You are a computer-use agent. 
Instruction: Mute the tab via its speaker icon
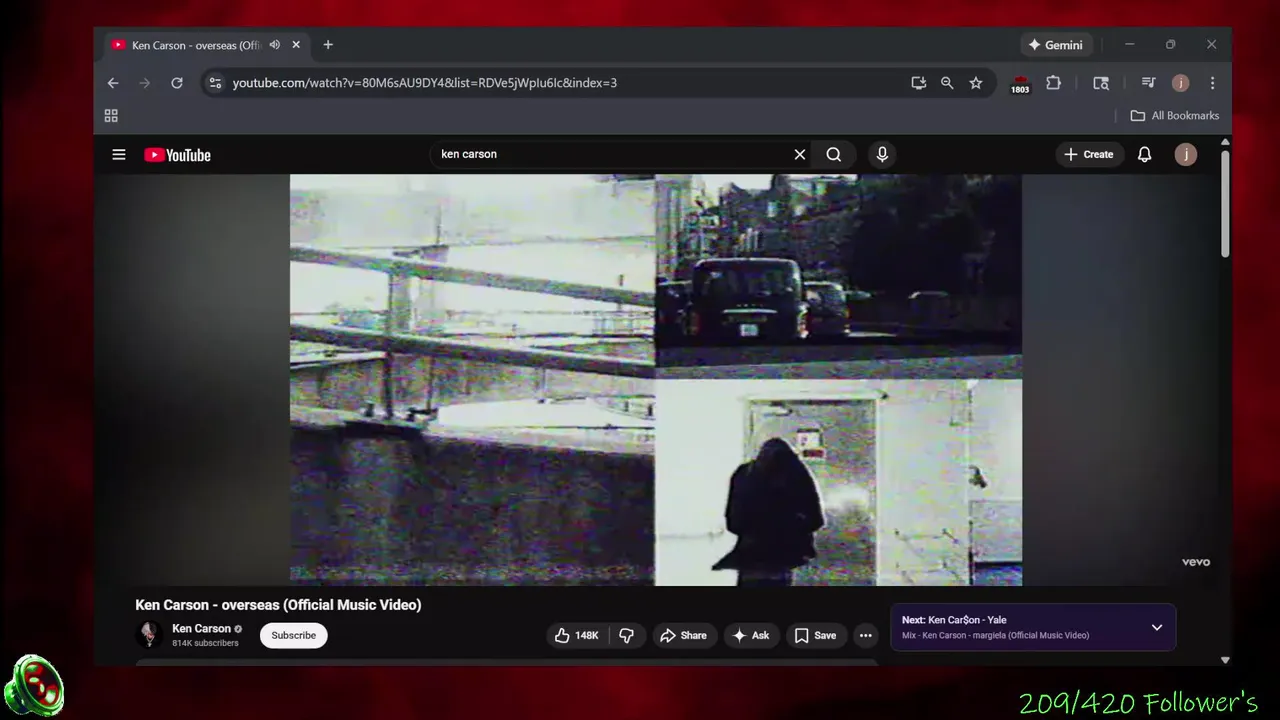275,45
